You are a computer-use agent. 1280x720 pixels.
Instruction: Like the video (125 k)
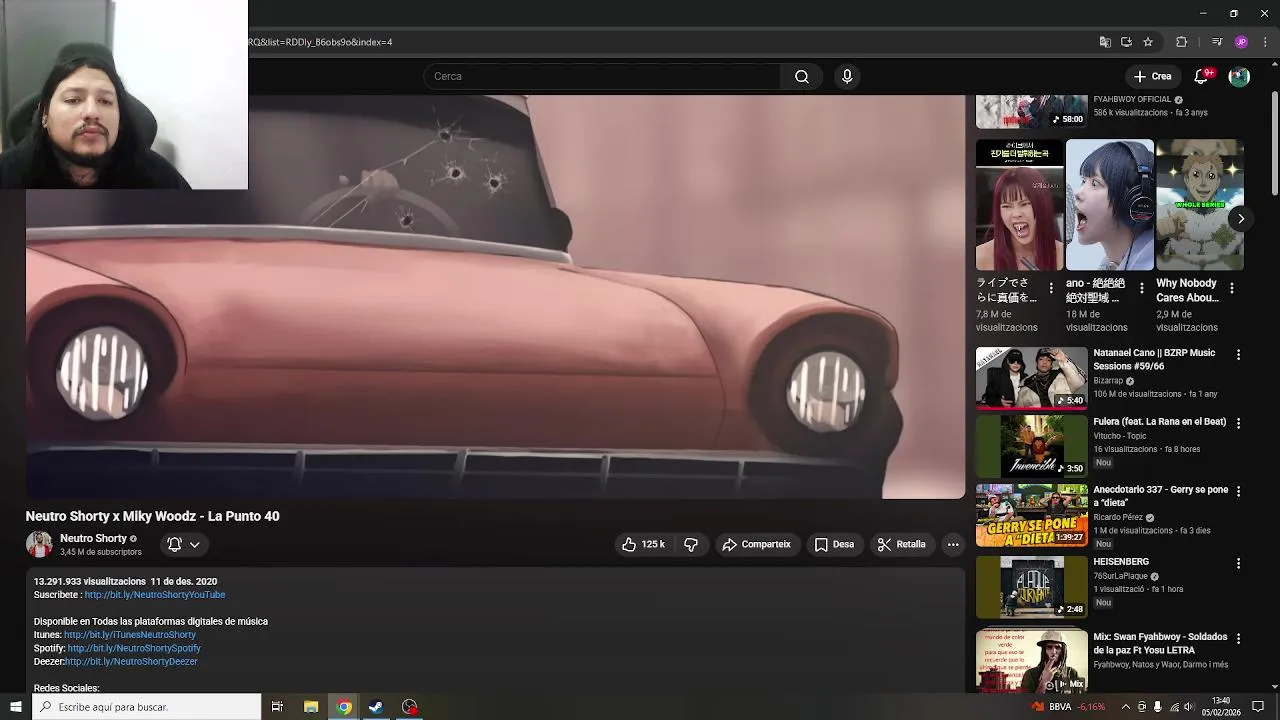[x=642, y=544]
